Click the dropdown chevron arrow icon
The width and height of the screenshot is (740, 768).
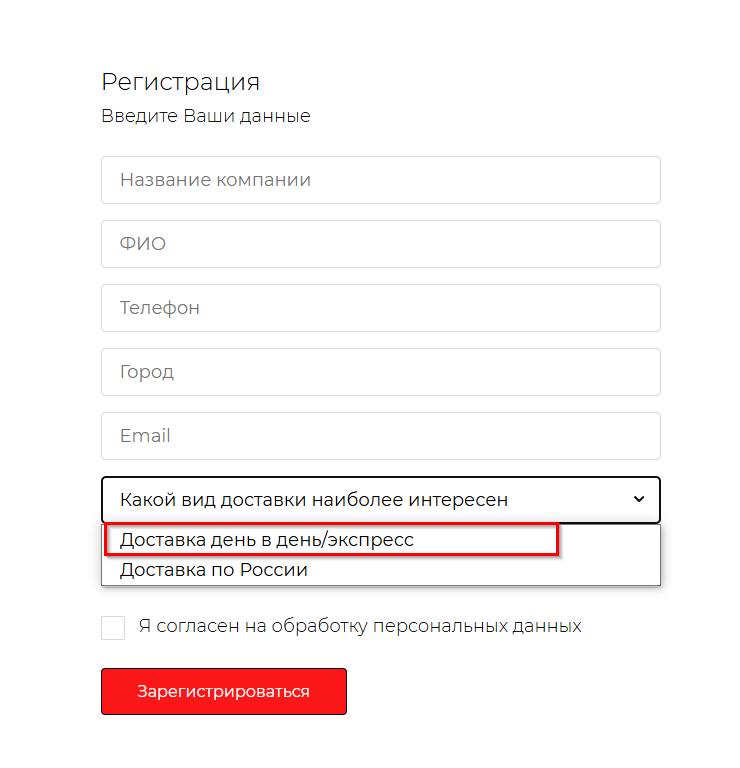tap(639, 500)
